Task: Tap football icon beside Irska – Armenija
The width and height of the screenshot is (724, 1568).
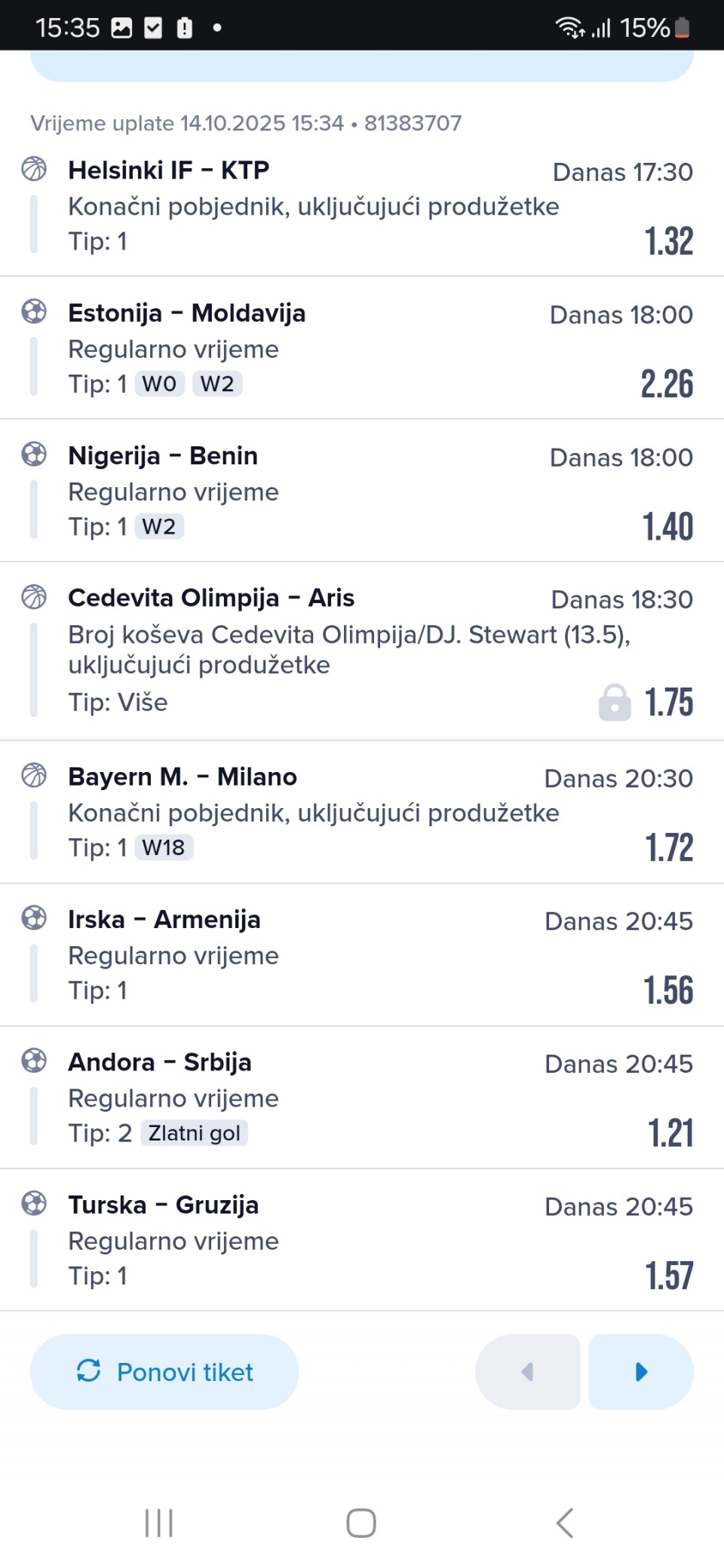Action: pyautogui.click(x=34, y=917)
